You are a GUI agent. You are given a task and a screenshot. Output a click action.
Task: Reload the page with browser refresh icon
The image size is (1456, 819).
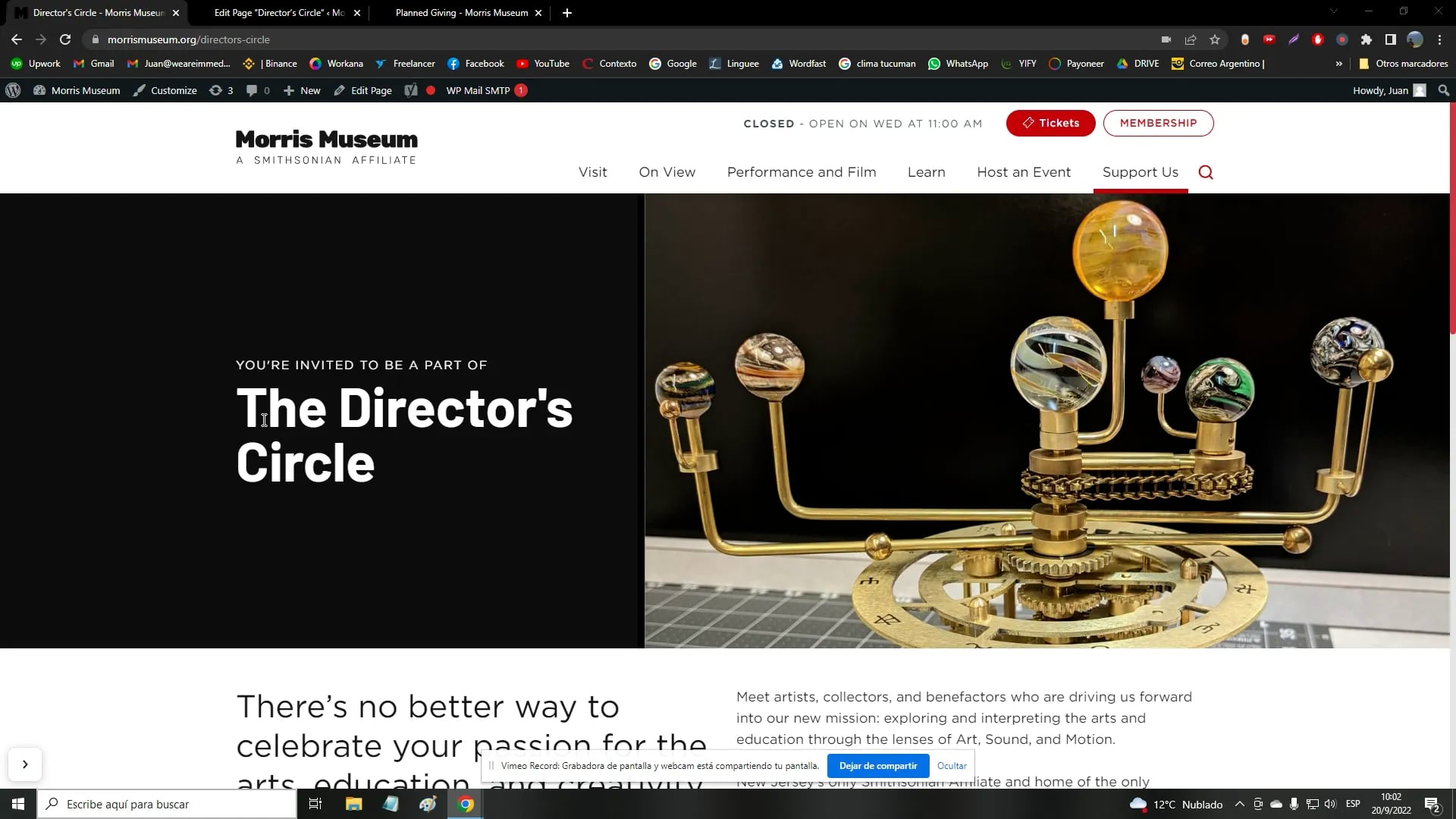point(65,39)
